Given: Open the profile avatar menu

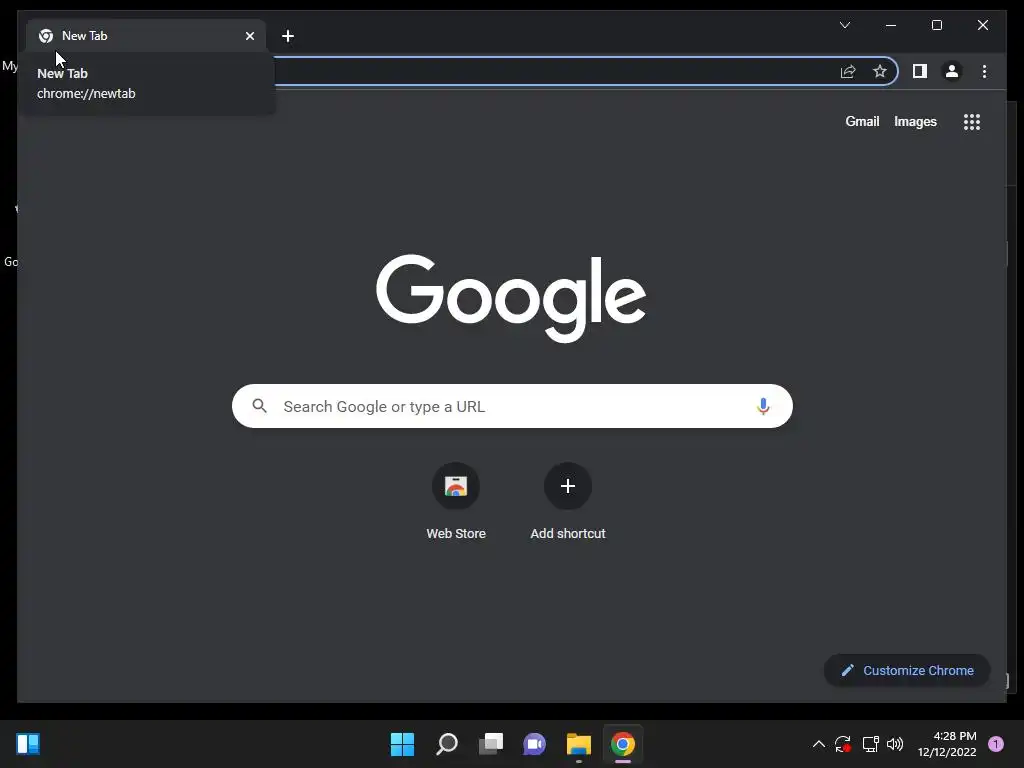Looking at the screenshot, I should (x=952, y=71).
